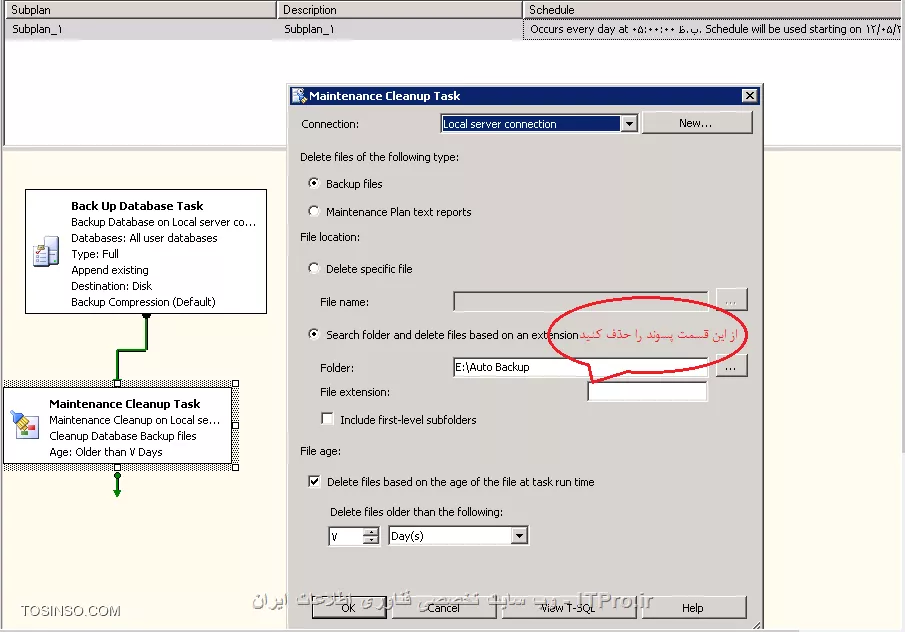The image size is (905, 632).
Task: Open View T-SQL for this task
Action: click(569, 608)
